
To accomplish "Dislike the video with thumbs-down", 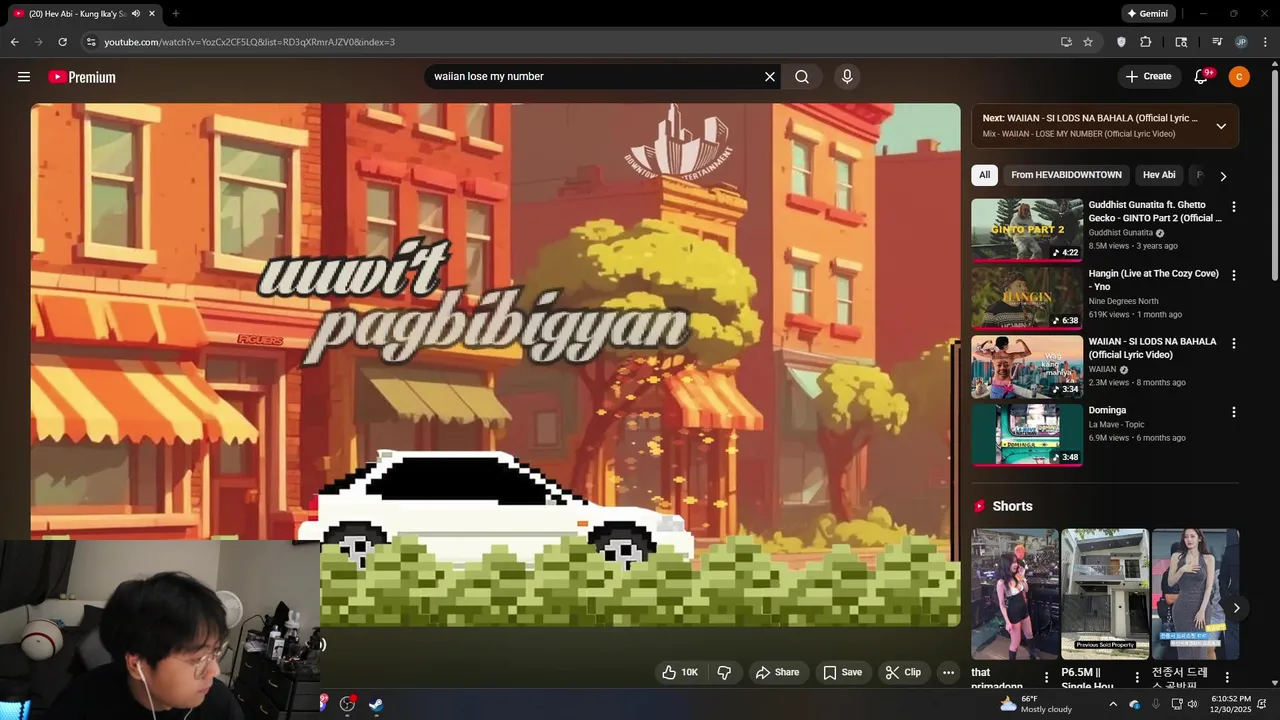I will click(724, 672).
